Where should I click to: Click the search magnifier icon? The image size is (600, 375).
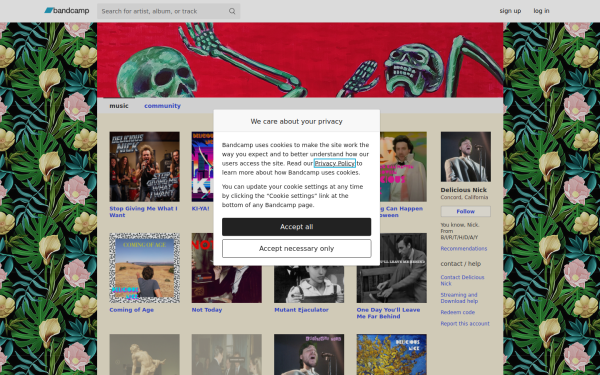232,11
